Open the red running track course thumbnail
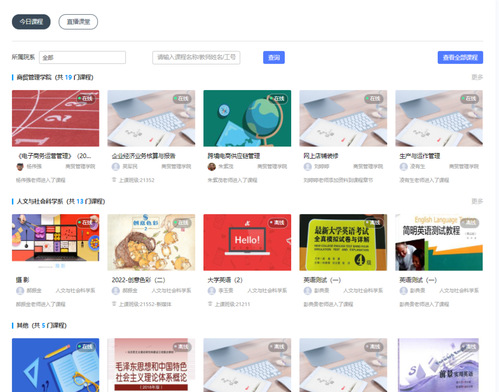The height and width of the screenshot is (392, 499). point(56,118)
